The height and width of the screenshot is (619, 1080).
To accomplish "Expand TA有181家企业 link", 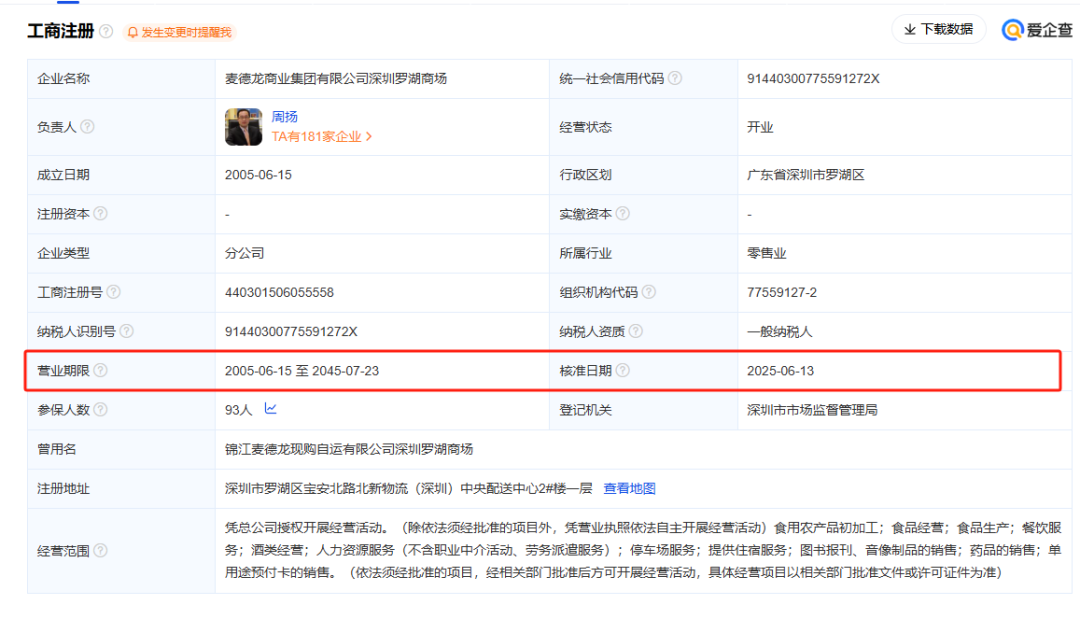I will click(x=322, y=136).
